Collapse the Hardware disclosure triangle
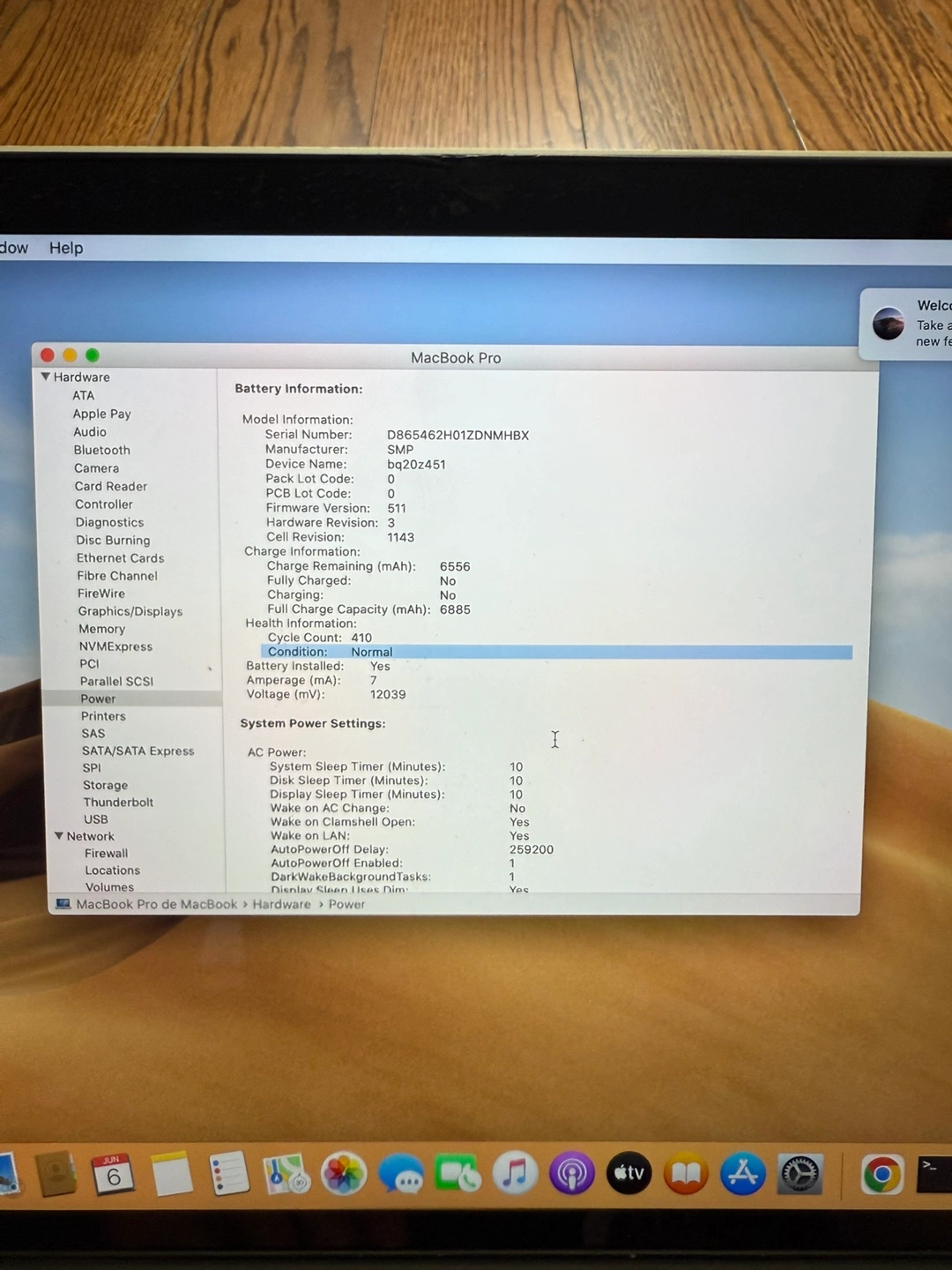The height and width of the screenshot is (1270, 952). [x=45, y=377]
